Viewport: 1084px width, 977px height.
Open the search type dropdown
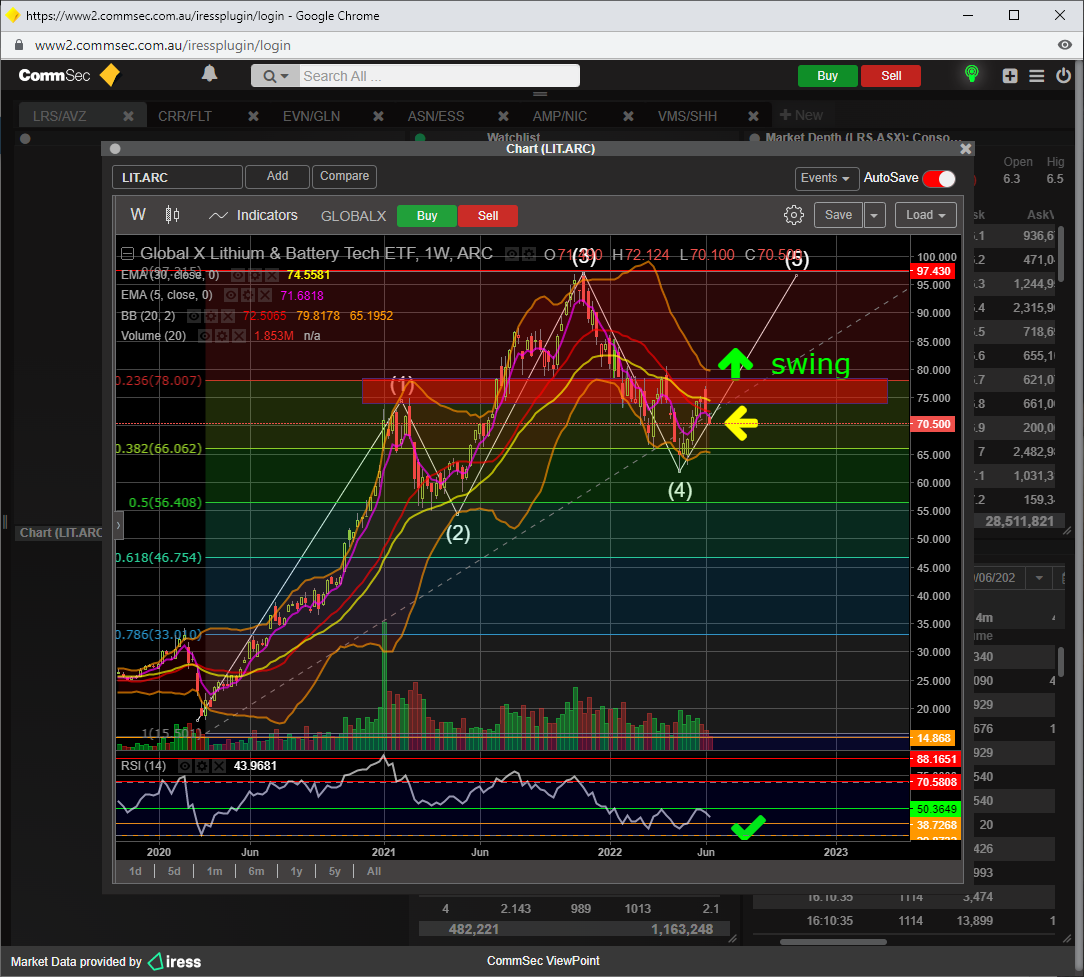[x=275, y=76]
